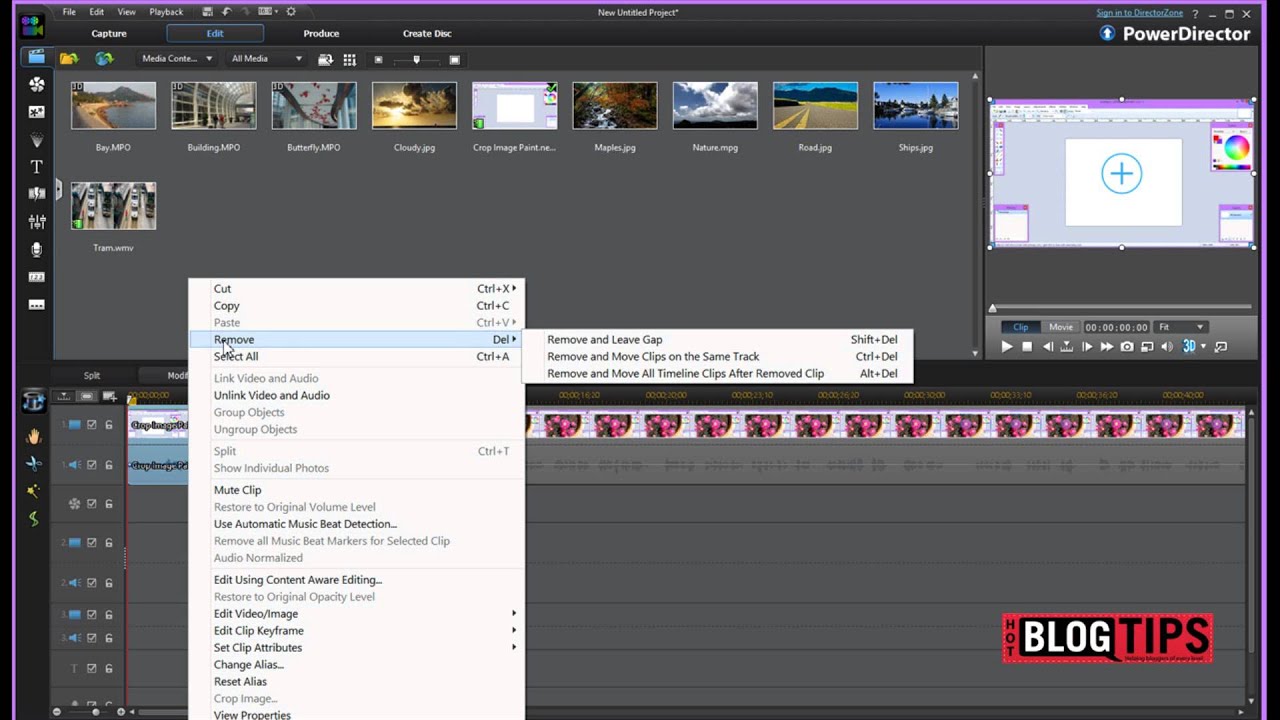Select the hand tool in timeline
This screenshot has width=1280, height=720.
tap(34, 436)
